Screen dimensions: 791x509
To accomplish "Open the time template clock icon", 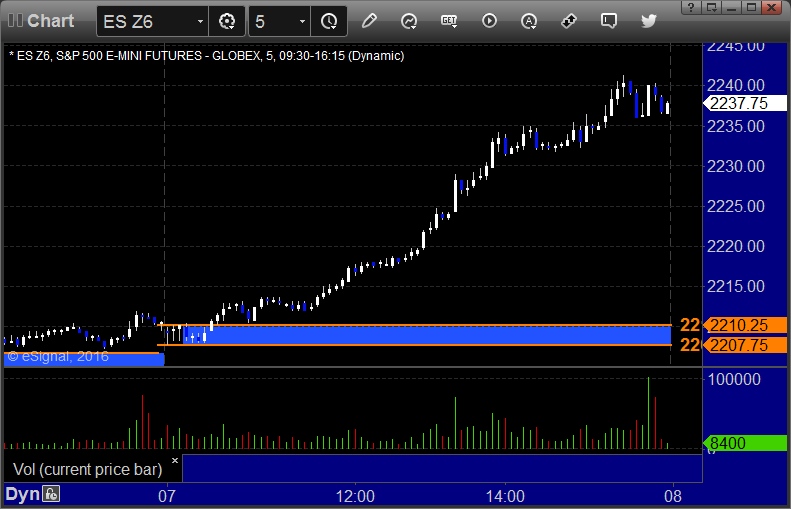I will [329, 20].
